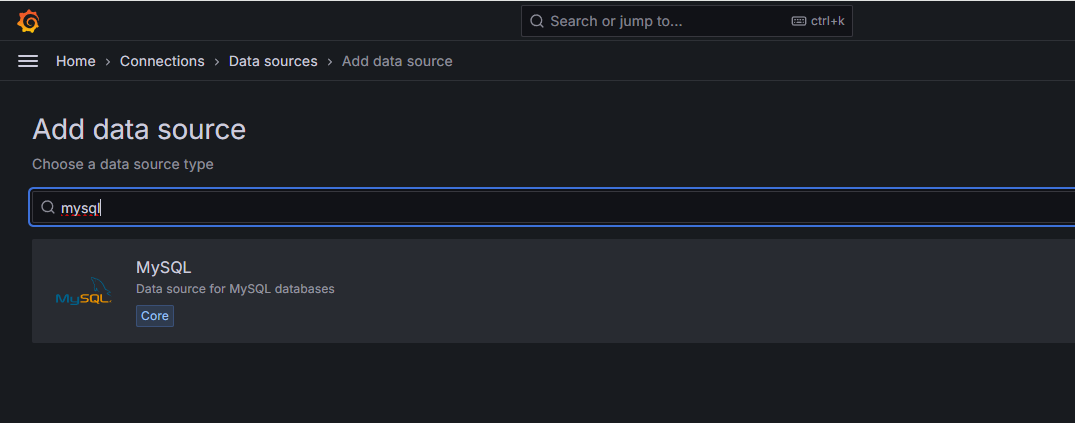1075x423 pixels.
Task: Click the chevron between Home and Connections
Action: 108,62
